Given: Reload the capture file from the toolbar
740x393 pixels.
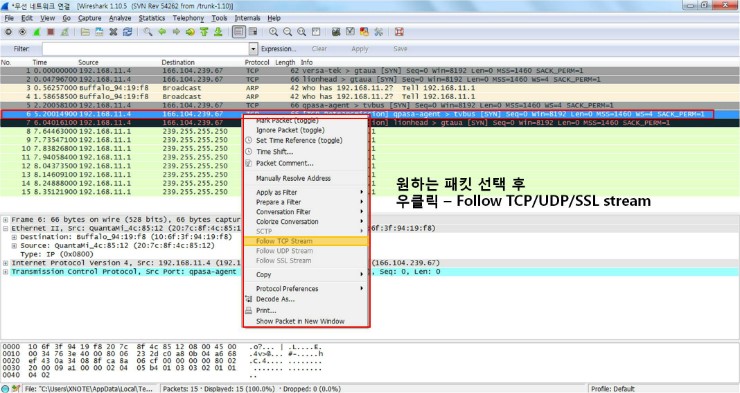Looking at the screenshot, I should [x=127, y=32].
